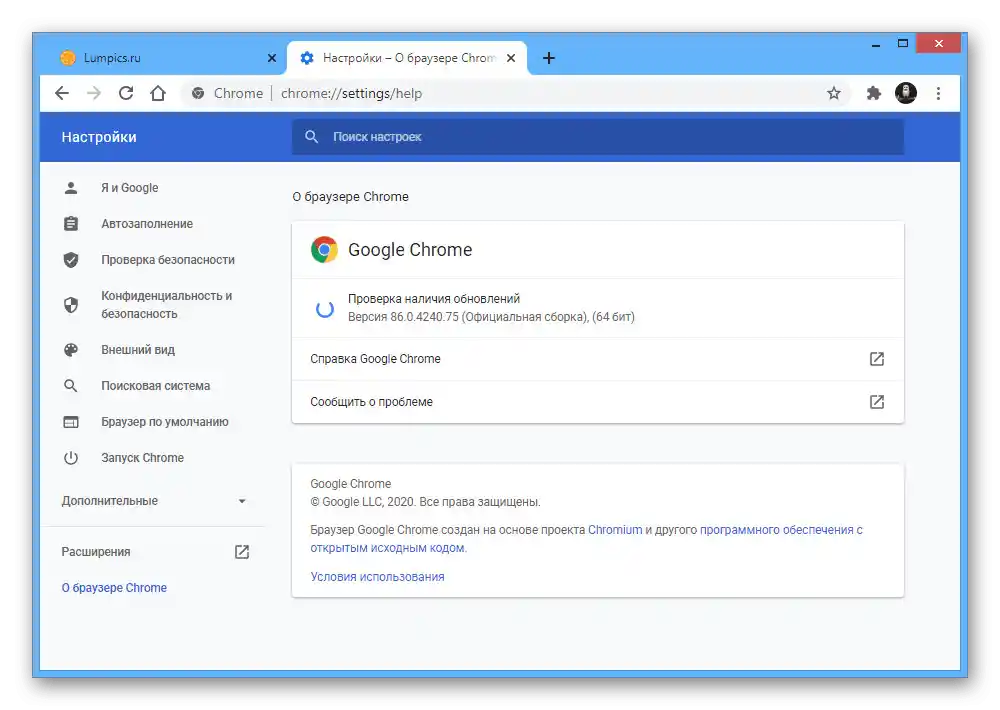
Task: Open Chrome's three-dot menu
Action: [938, 93]
